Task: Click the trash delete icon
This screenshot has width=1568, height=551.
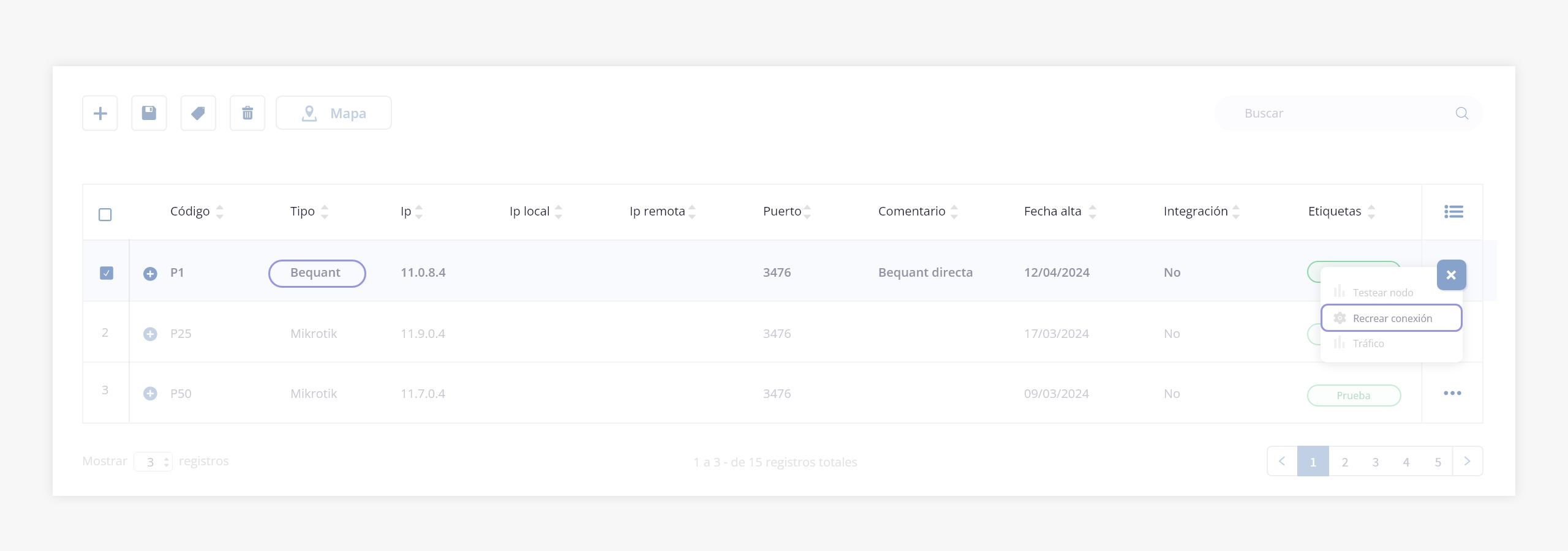Action: pyautogui.click(x=247, y=113)
